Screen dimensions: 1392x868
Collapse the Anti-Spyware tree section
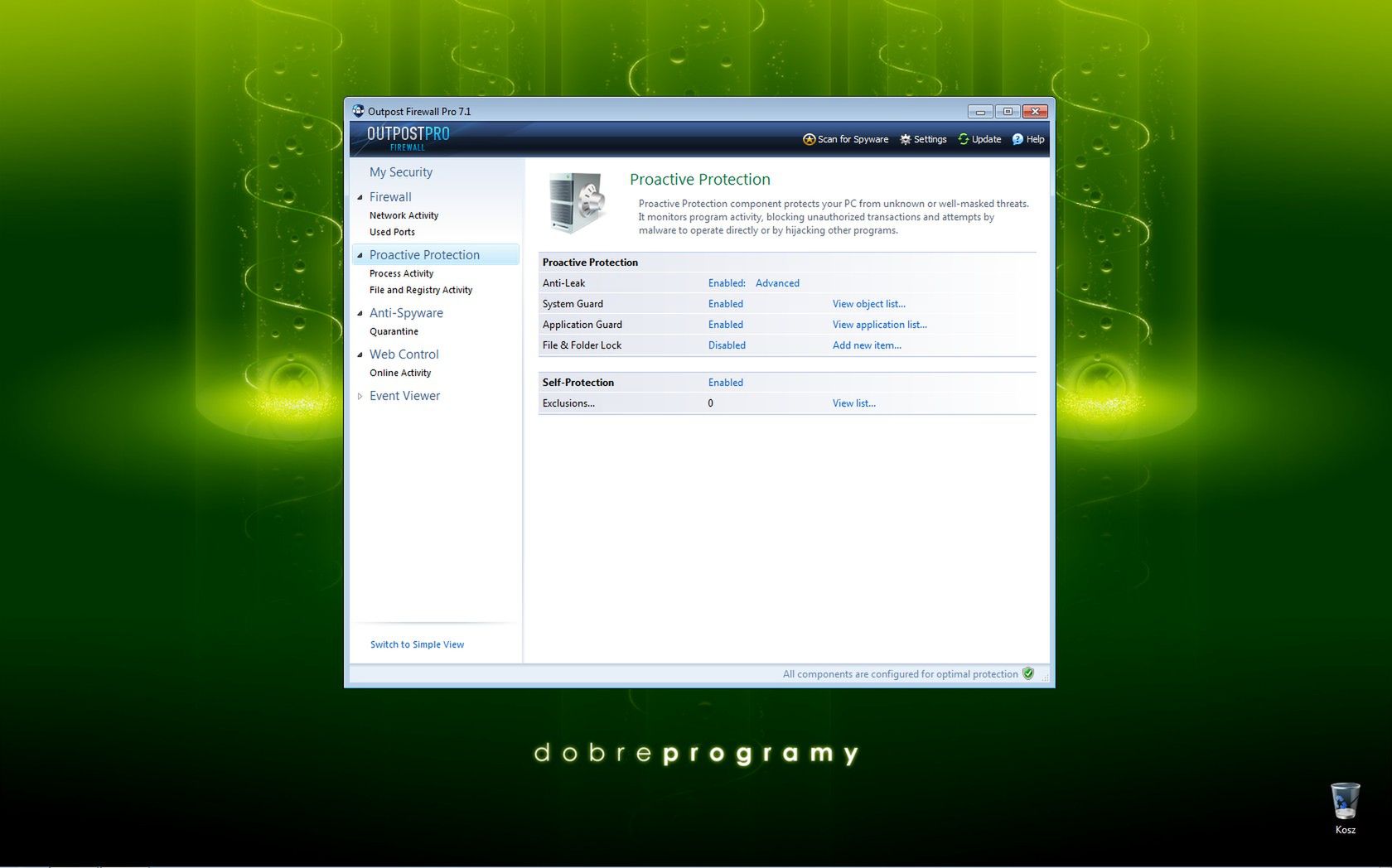tap(360, 313)
